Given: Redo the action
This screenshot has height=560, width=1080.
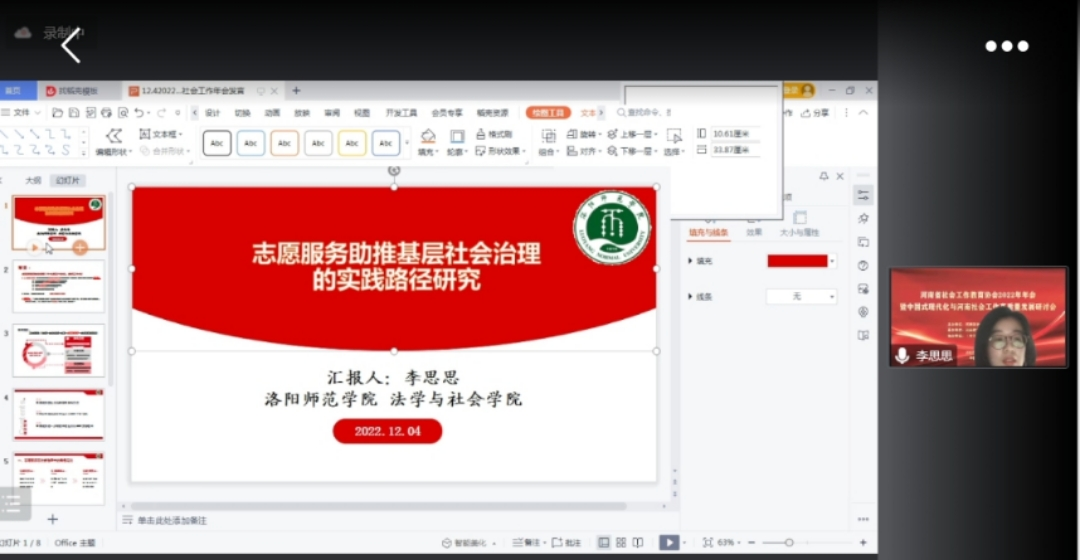Looking at the screenshot, I should [161, 112].
